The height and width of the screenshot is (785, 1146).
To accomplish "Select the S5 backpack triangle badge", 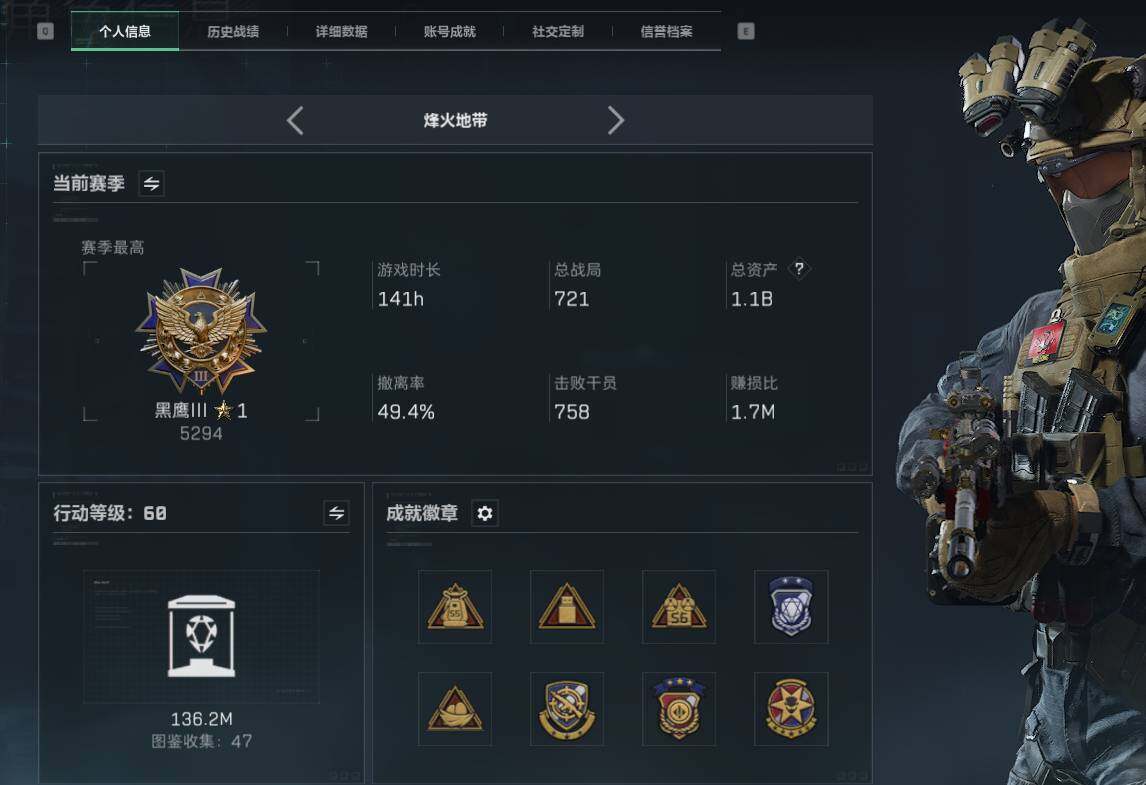I will click(x=455, y=607).
